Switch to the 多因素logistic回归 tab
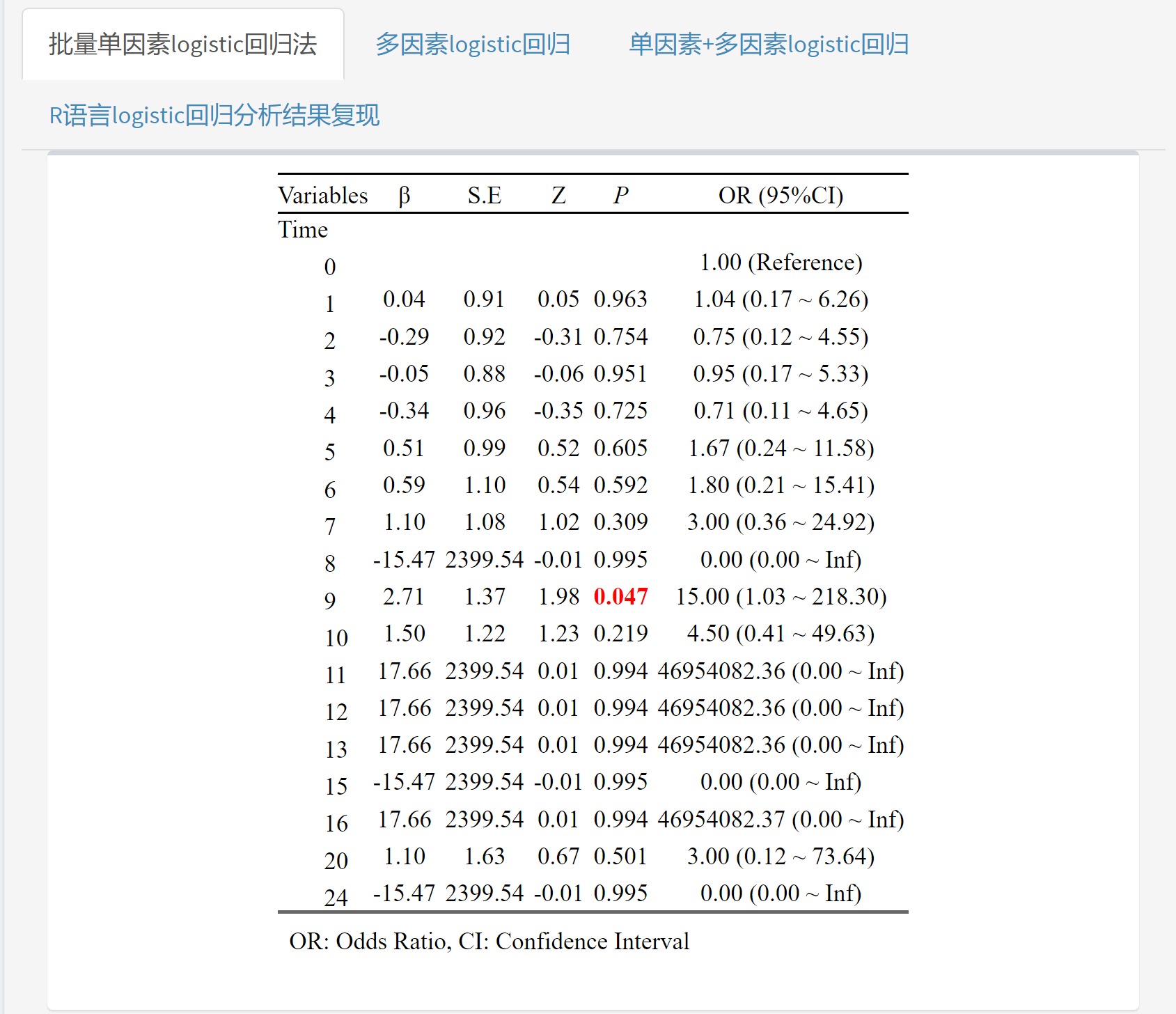The width and height of the screenshot is (1176, 1014). [x=473, y=45]
